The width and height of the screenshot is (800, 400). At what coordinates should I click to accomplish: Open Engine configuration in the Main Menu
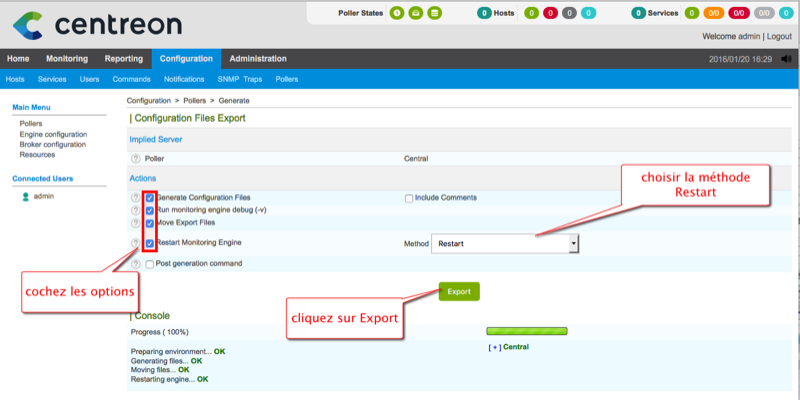pos(53,134)
